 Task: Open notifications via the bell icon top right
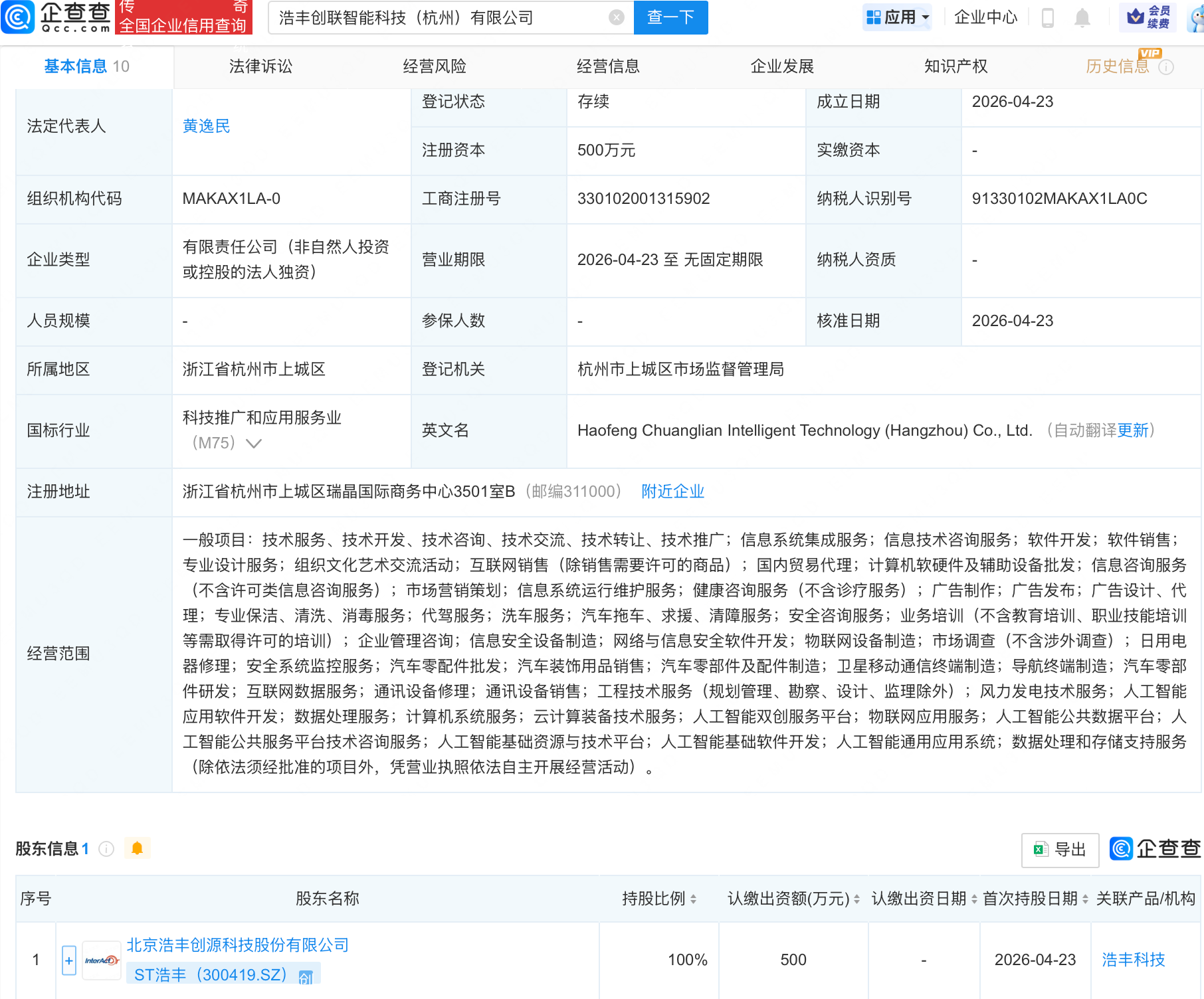tap(1082, 18)
